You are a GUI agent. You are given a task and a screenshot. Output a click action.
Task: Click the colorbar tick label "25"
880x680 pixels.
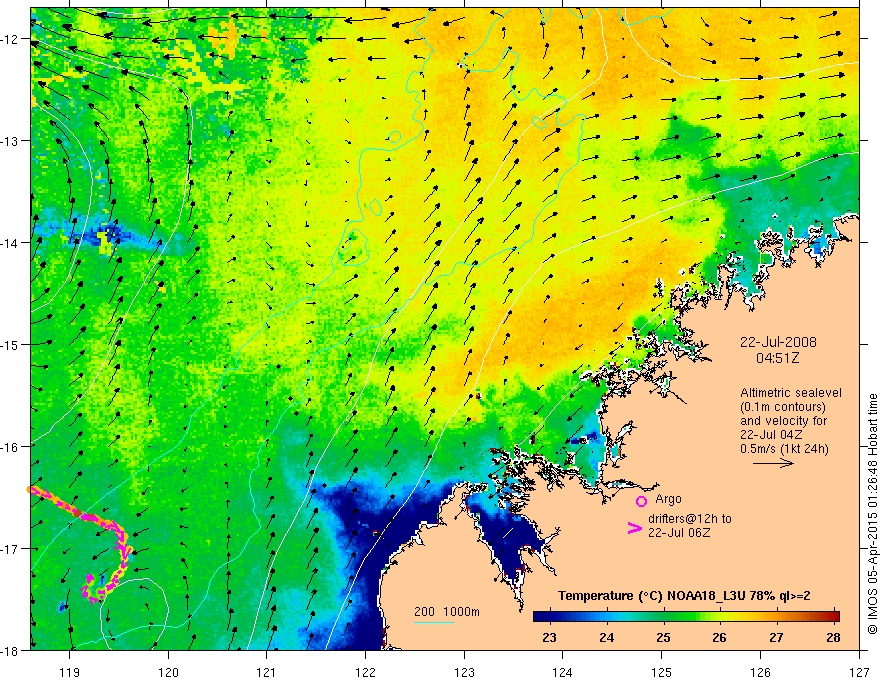(663, 637)
